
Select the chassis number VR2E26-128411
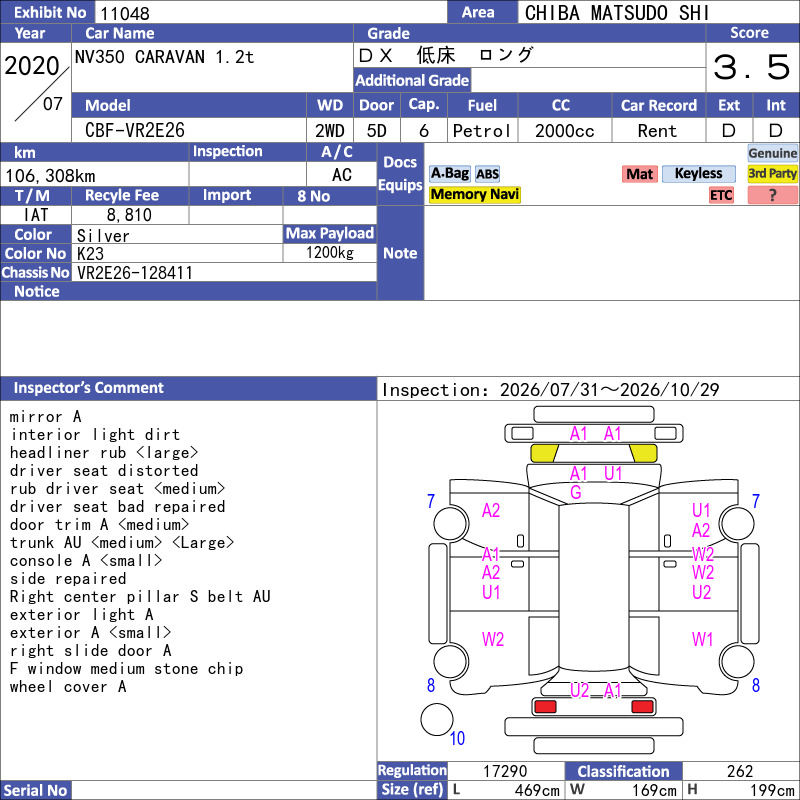(135, 273)
